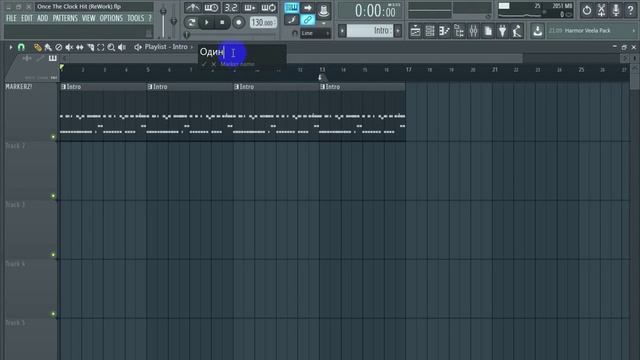Open the Browser icon
This screenshot has width=640, height=360.
459,31
